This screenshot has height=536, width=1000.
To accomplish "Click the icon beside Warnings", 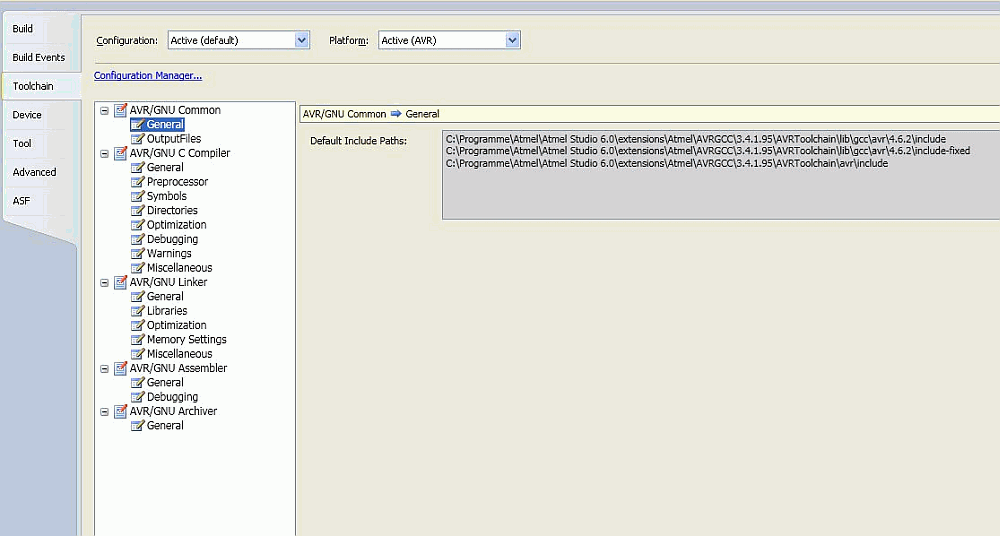I will [x=138, y=253].
